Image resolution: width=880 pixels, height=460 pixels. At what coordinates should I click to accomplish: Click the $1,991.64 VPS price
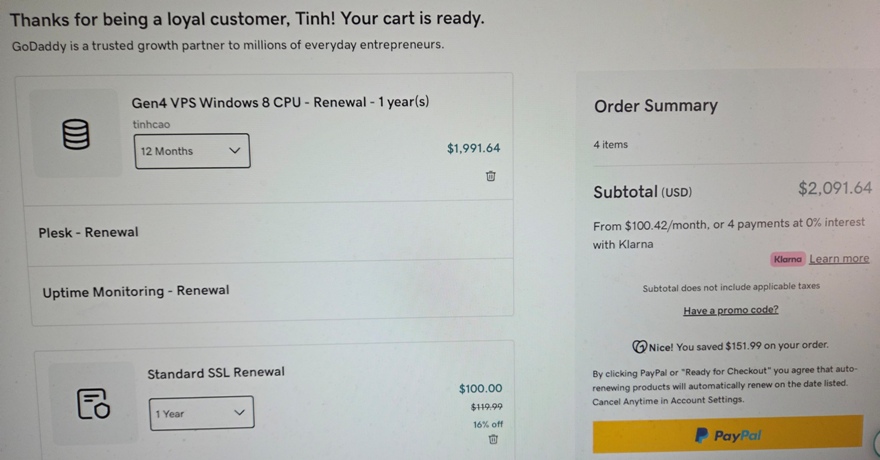[473, 149]
